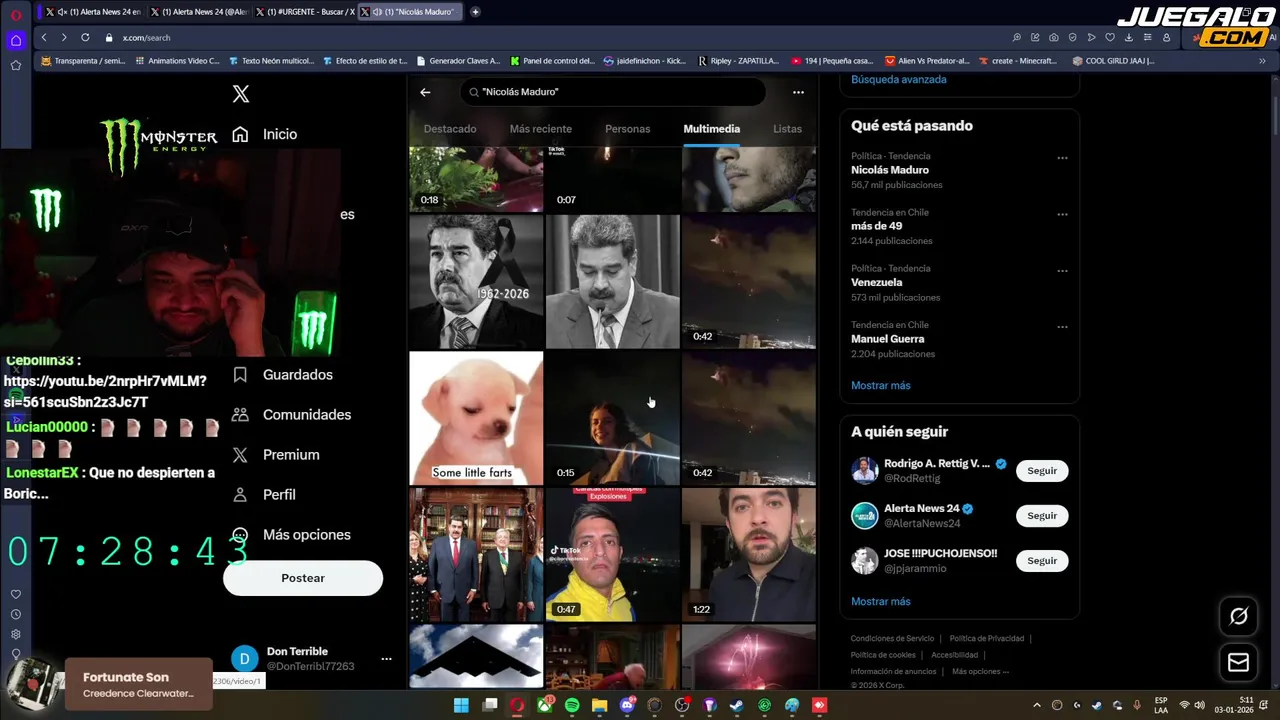Open Perfil person icon
The height and width of the screenshot is (720, 1280).
(240, 494)
